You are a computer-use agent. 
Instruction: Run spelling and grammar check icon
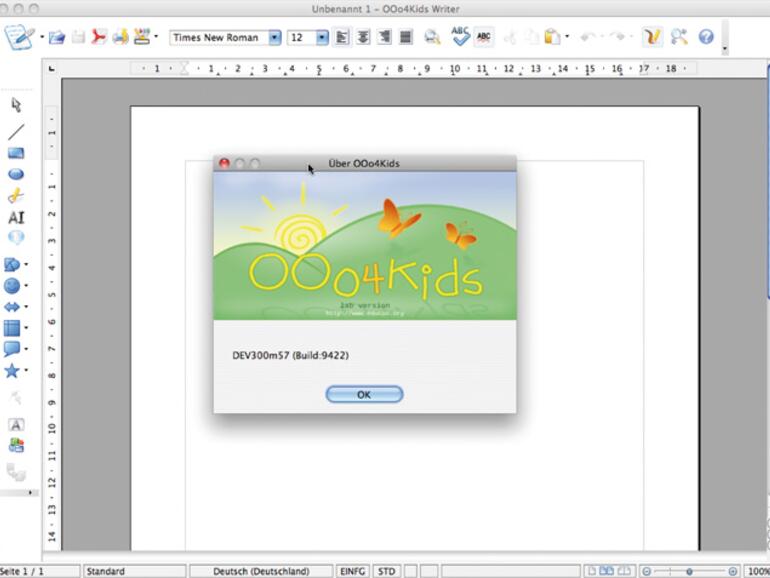point(461,36)
